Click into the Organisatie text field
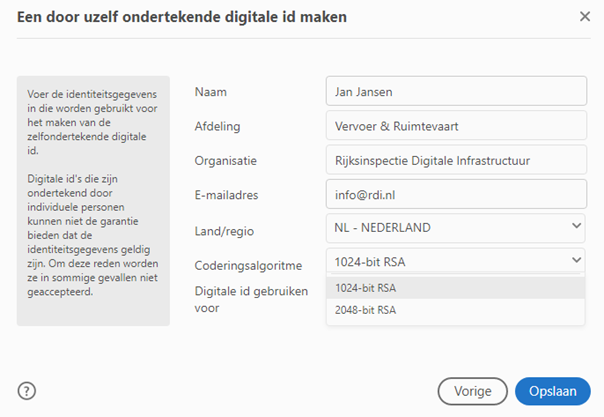Image resolution: width=604 pixels, height=417 pixels. [x=455, y=160]
